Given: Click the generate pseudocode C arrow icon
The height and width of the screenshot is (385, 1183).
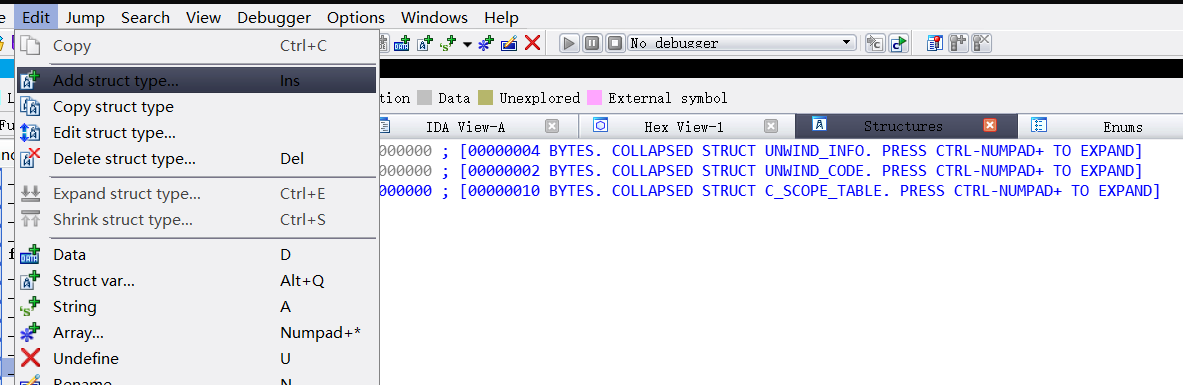Looking at the screenshot, I should pyautogui.click(x=875, y=43).
